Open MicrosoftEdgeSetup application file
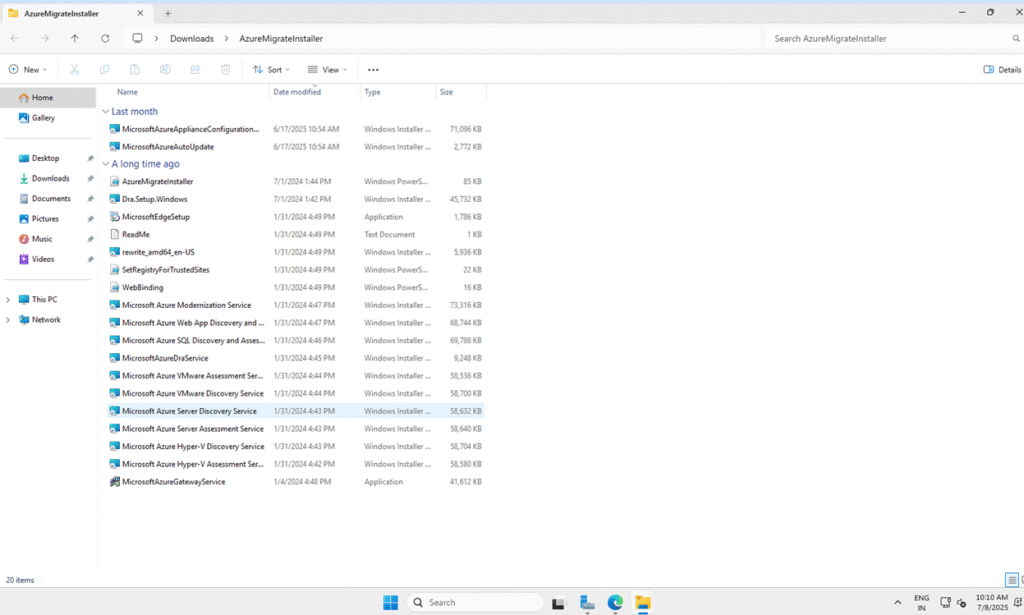The image size is (1024, 615). [155, 217]
